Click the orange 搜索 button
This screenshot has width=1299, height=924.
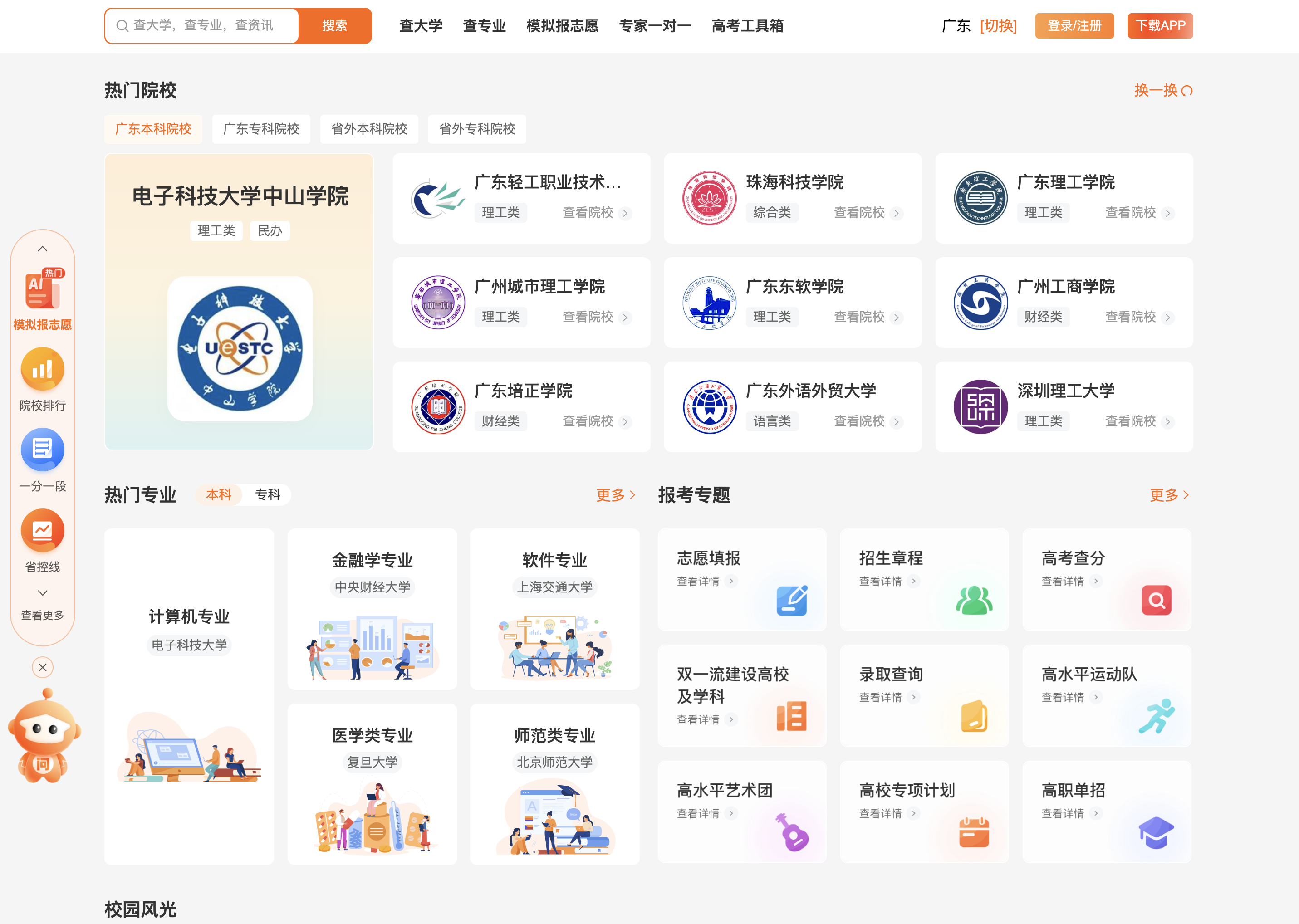pyautogui.click(x=334, y=25)
